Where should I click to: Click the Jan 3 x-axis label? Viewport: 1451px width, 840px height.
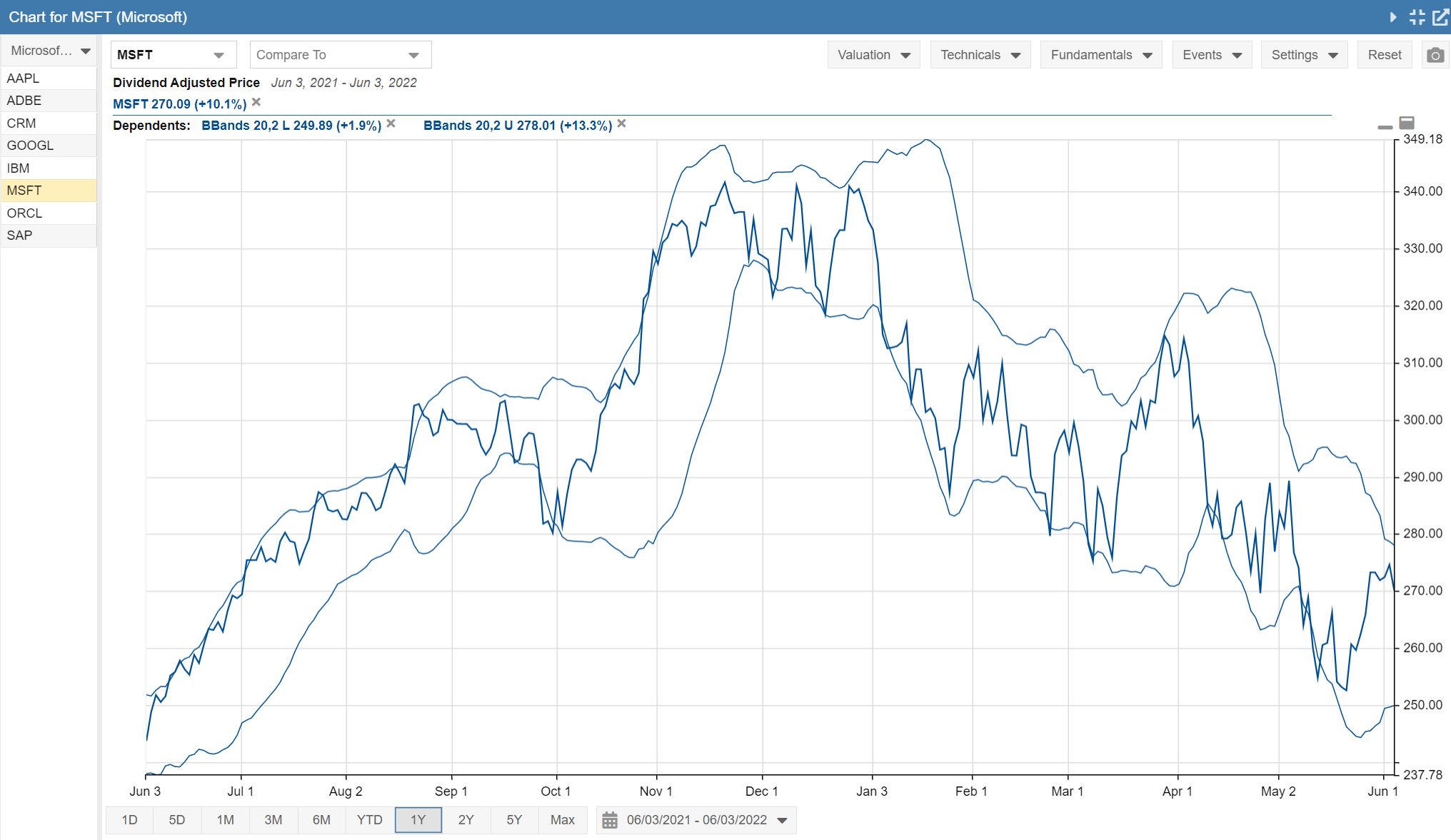click(x=872, y=791)
